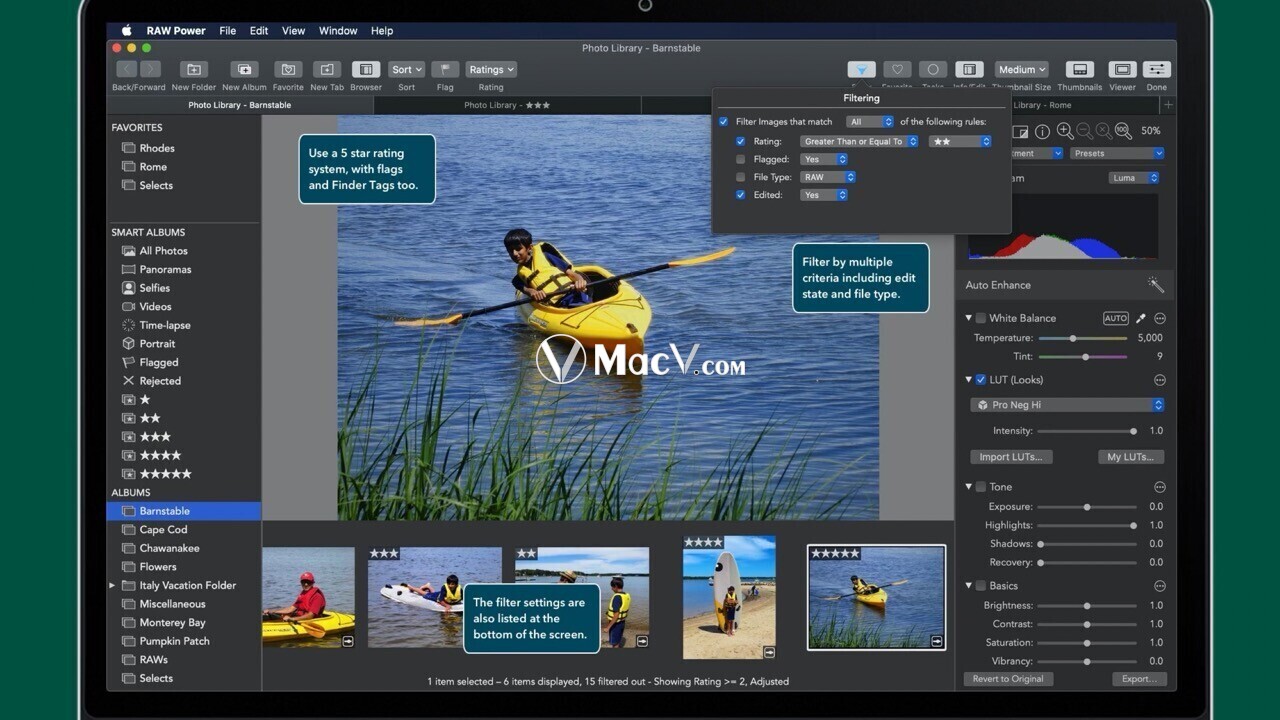Expand the Italy Vacation Folder disclosure triangle
The image size is (1280, 720).
[112, 585]
